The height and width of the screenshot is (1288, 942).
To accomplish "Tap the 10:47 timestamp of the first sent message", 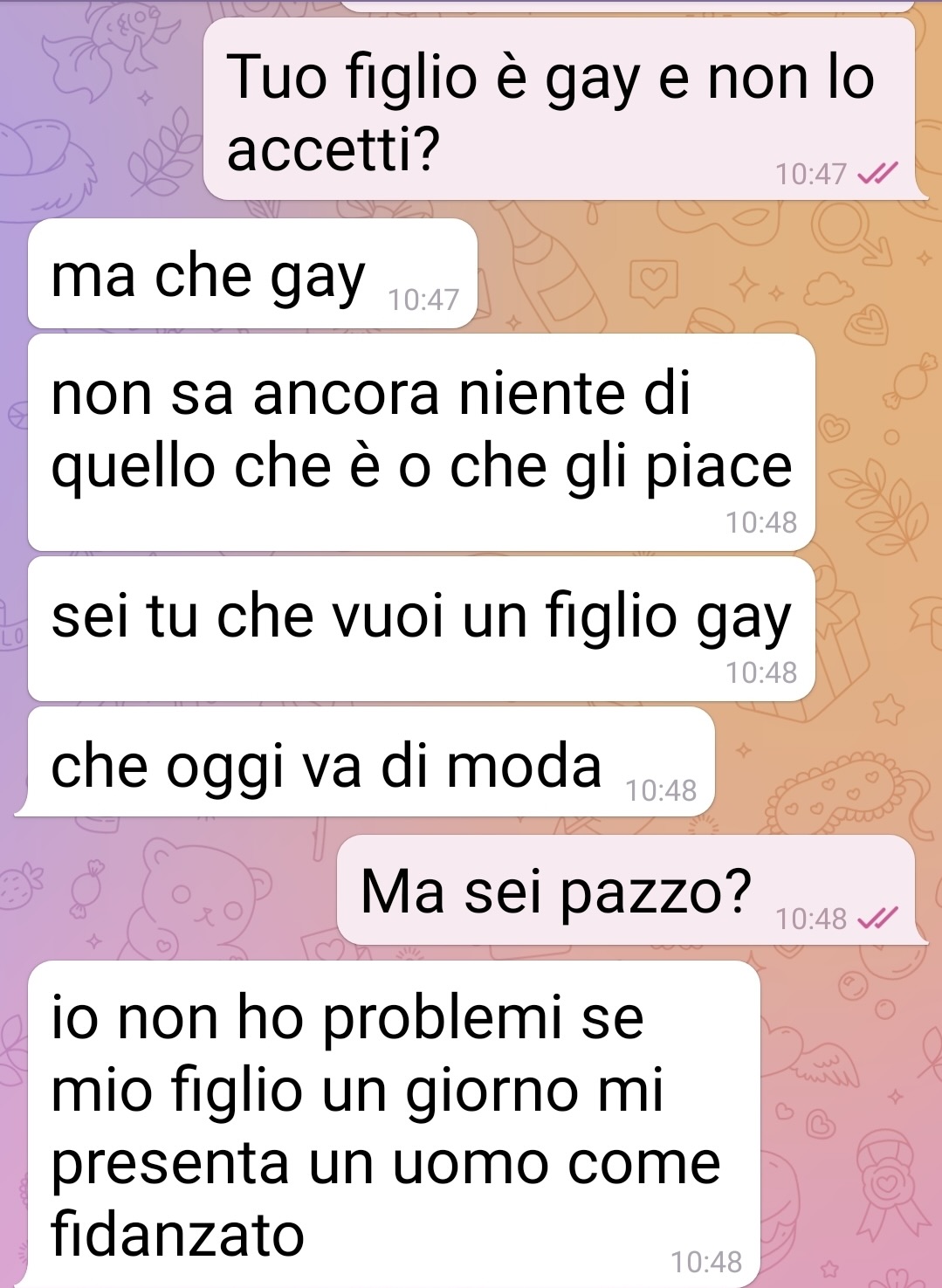I will coord(811,175).
